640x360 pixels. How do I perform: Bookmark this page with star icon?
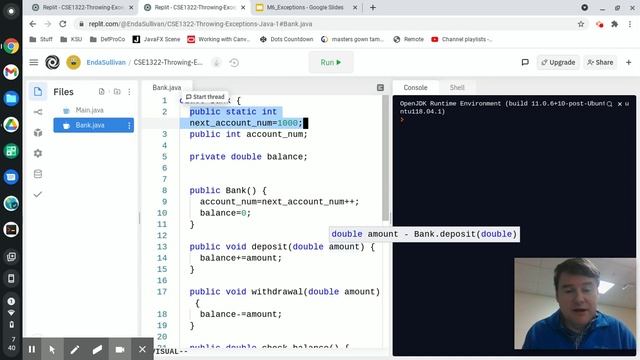[581, 24]
